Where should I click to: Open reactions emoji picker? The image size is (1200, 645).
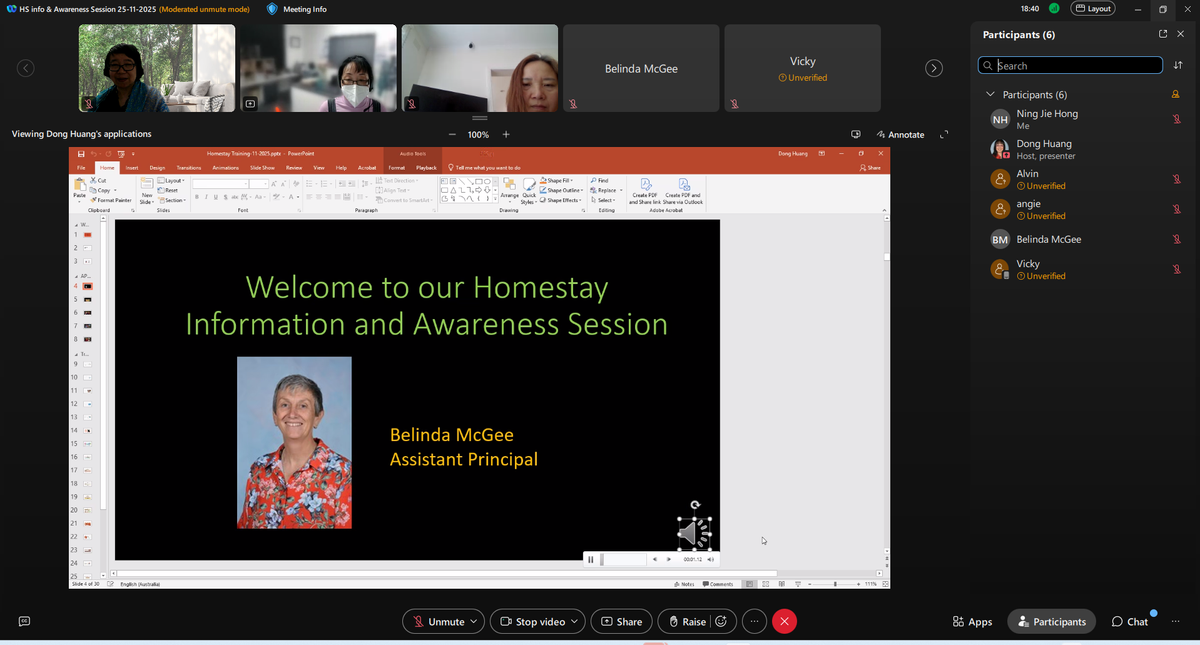click(721, 621)
